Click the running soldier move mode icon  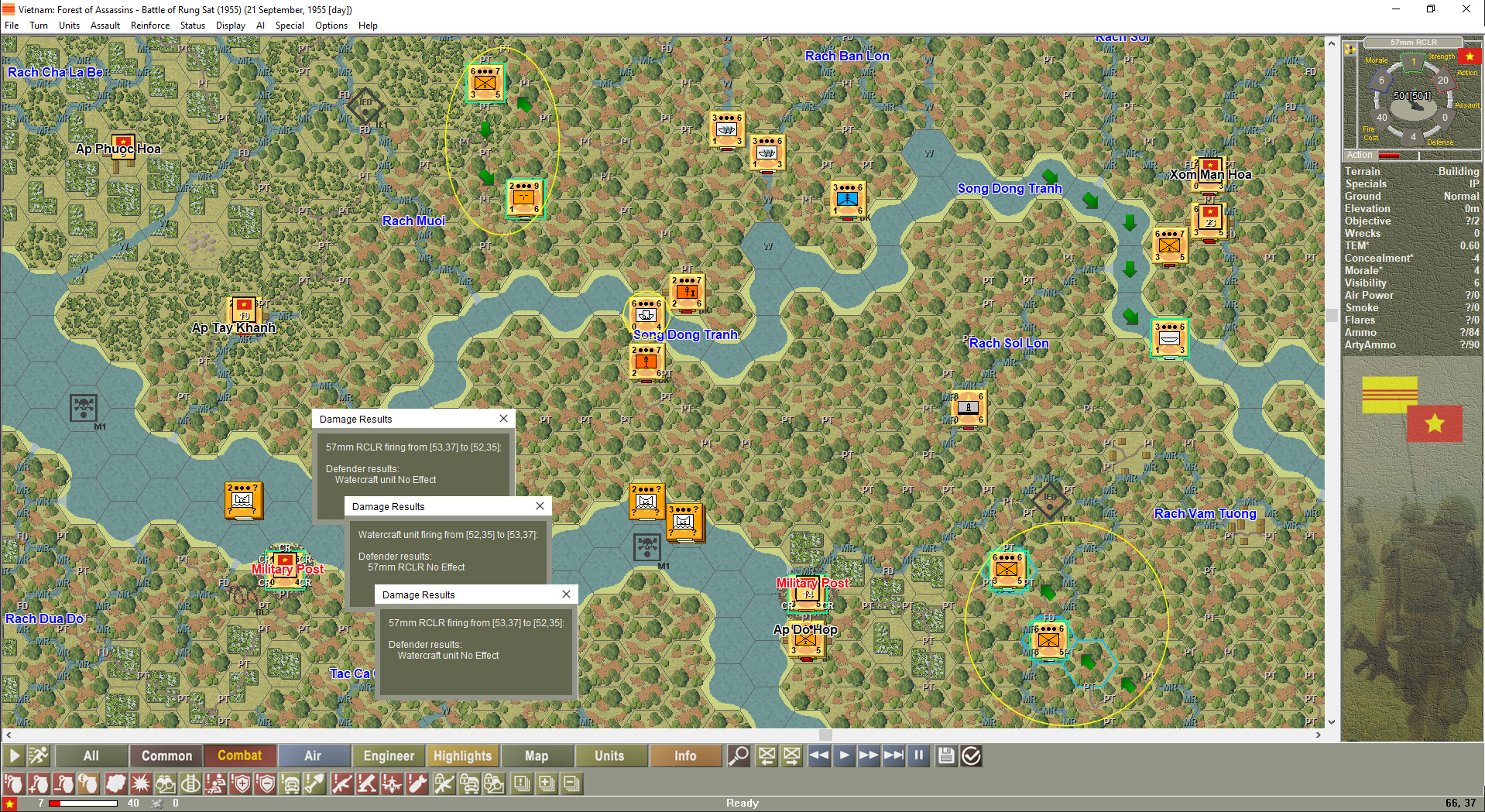tap(38, 755)
